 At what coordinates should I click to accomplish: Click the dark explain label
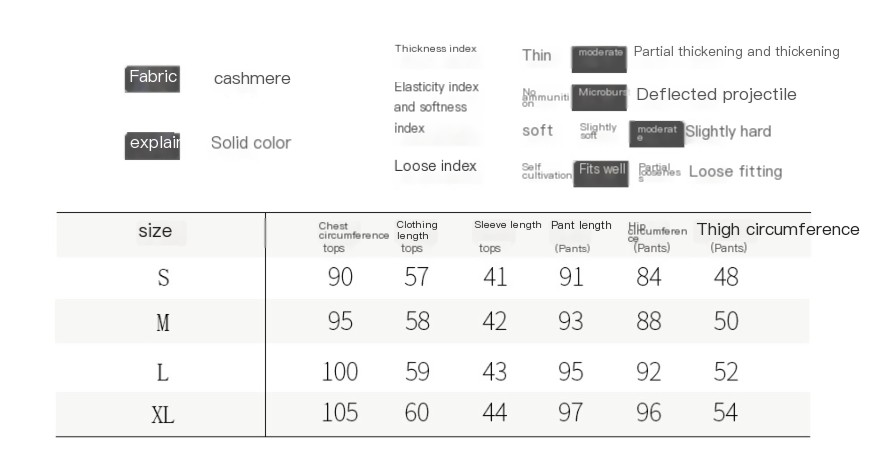152,146
